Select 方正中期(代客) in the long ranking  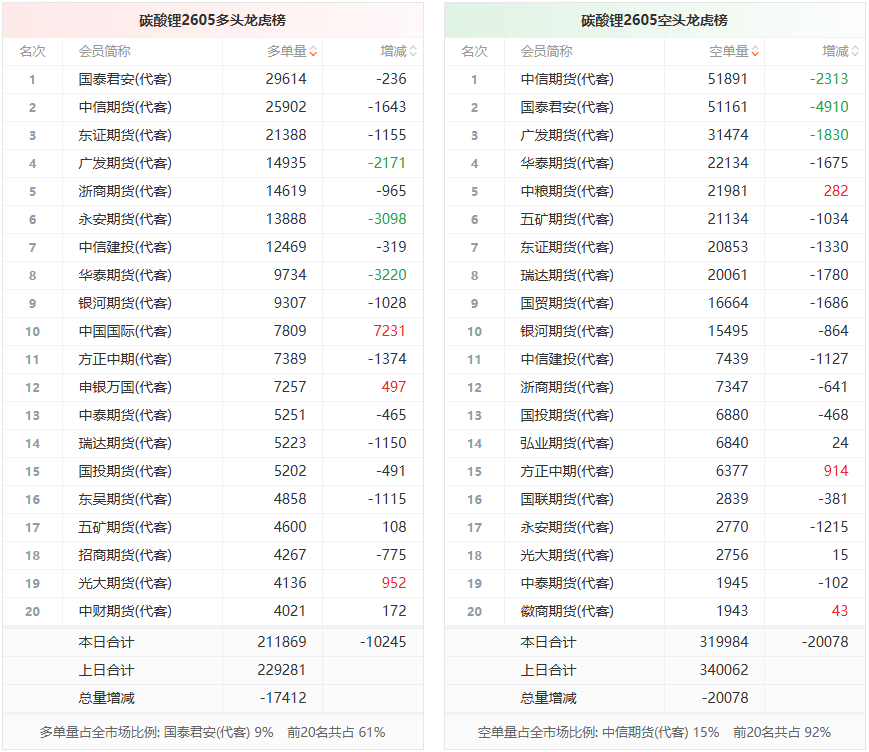click(x=125, y=359)
